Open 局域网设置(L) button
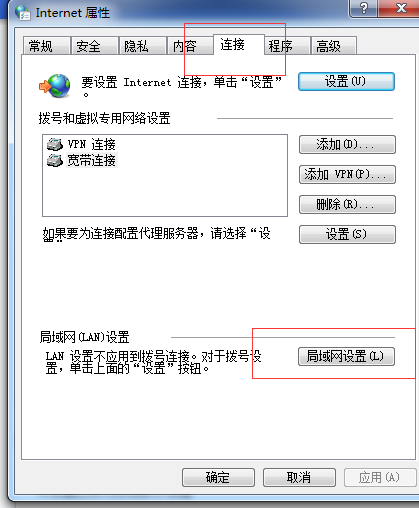Image resolution: width=419 pixels, height=508 pixels. (346, 357)
